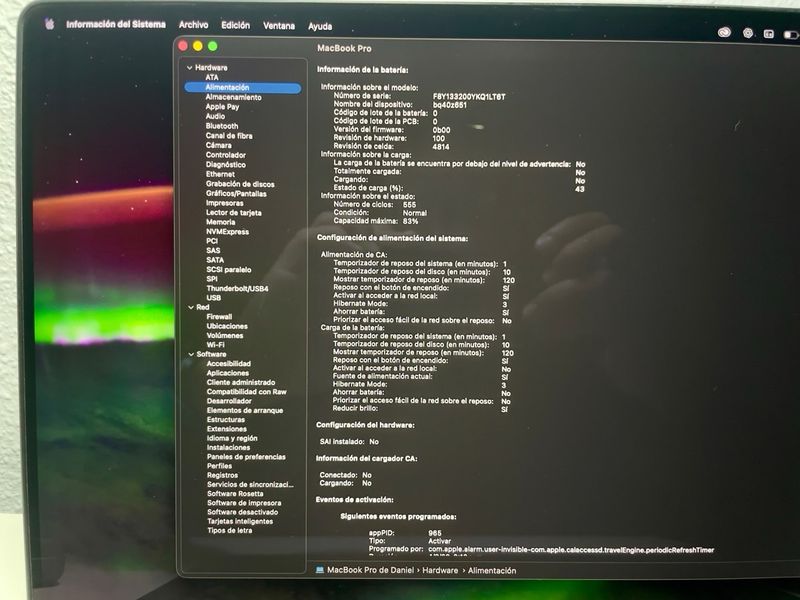Select SAS in the sidebar
Screen dimensions: 800x600
coord(213,251)
